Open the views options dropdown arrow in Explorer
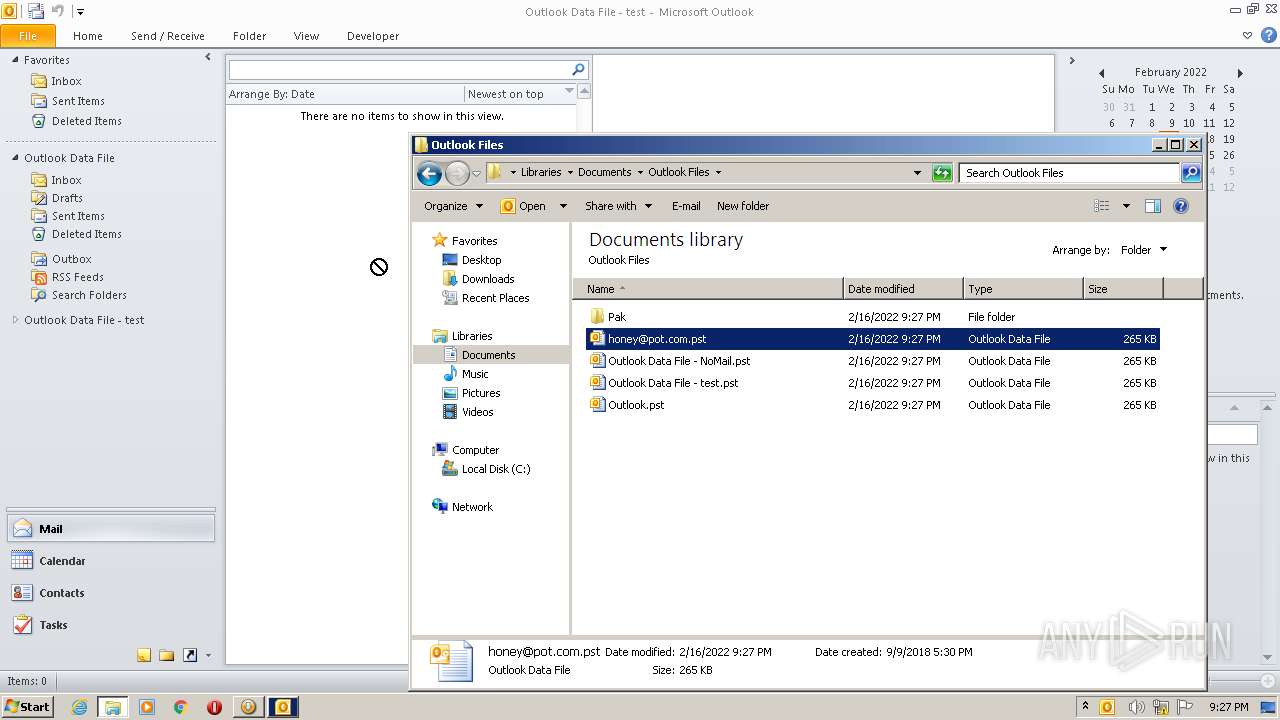This screenshot has width=1280, height=720. pyautogui.click(x=1126, y=206)
